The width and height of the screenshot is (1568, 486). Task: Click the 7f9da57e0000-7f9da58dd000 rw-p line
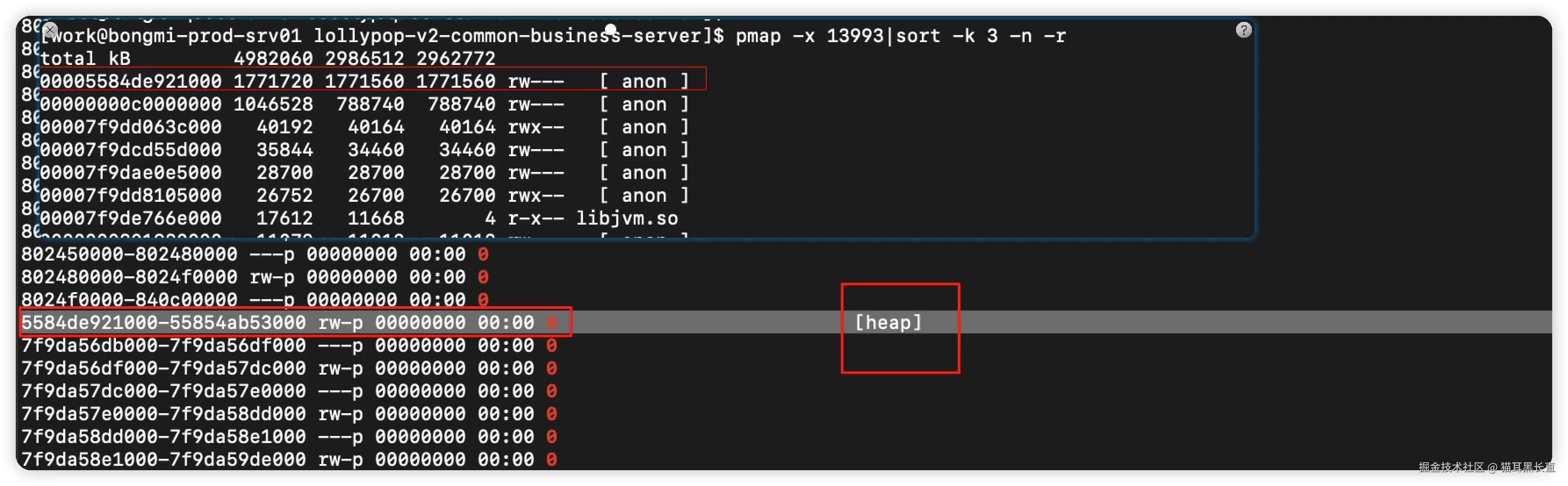289,414
